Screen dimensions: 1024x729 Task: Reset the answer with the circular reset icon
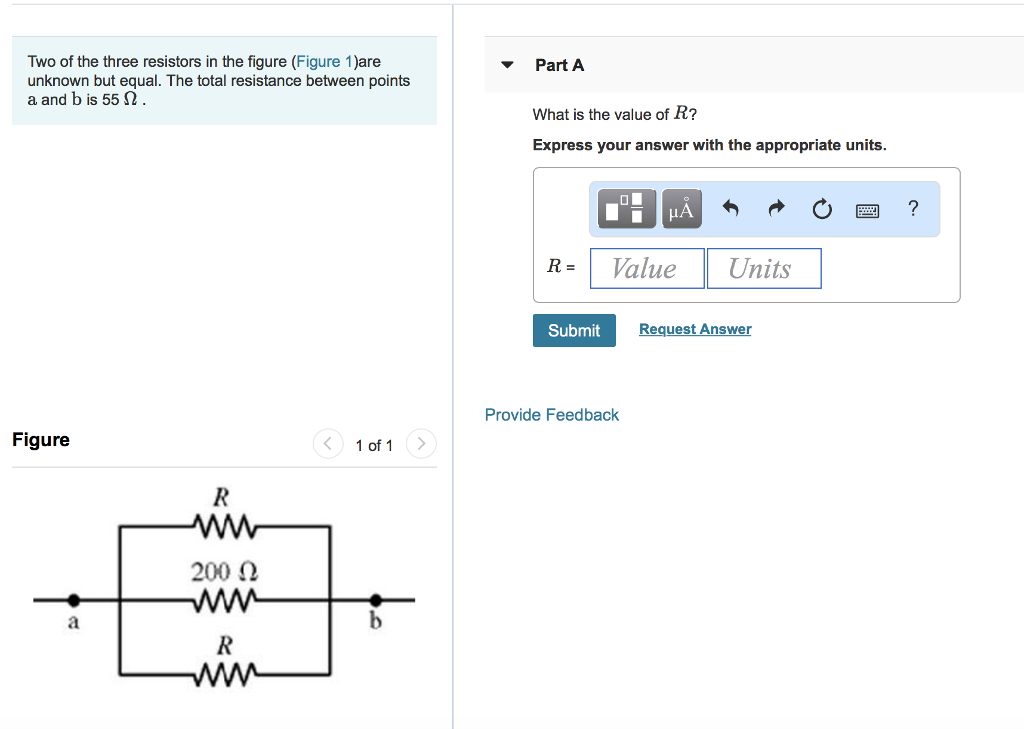click(x=821, y=209)
